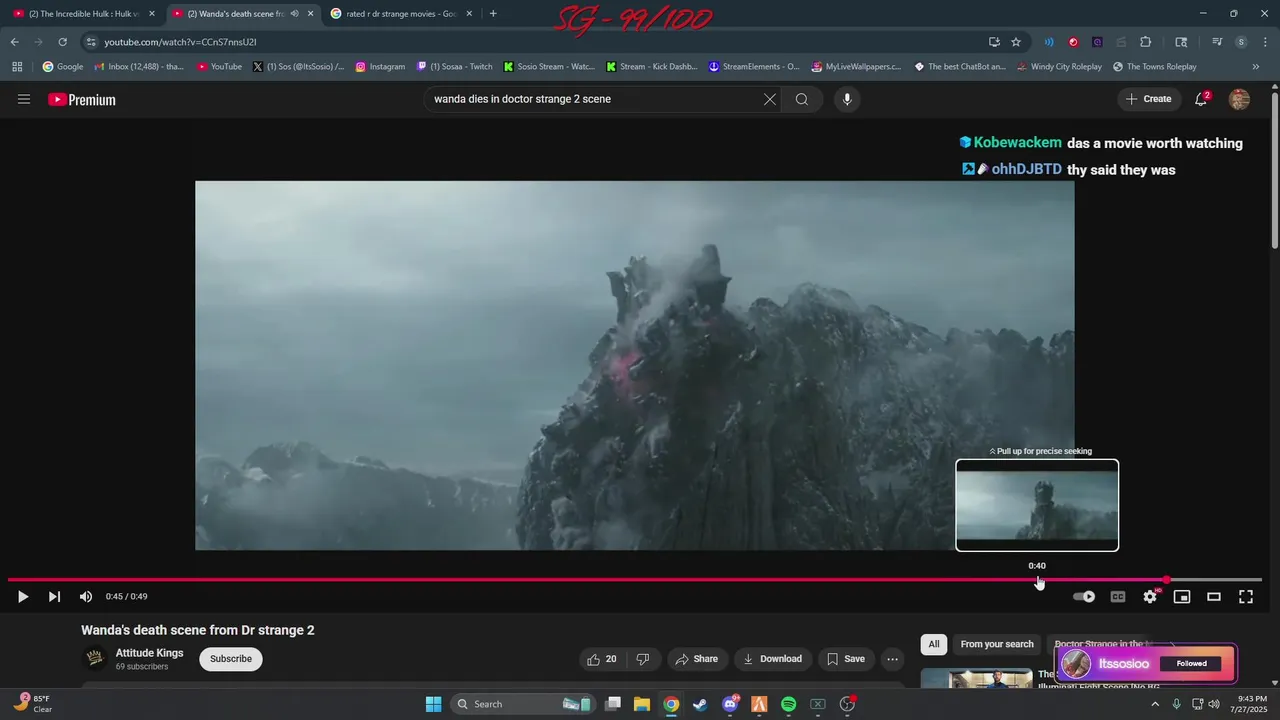Select the 'From your search' chip

click(997, 644)
